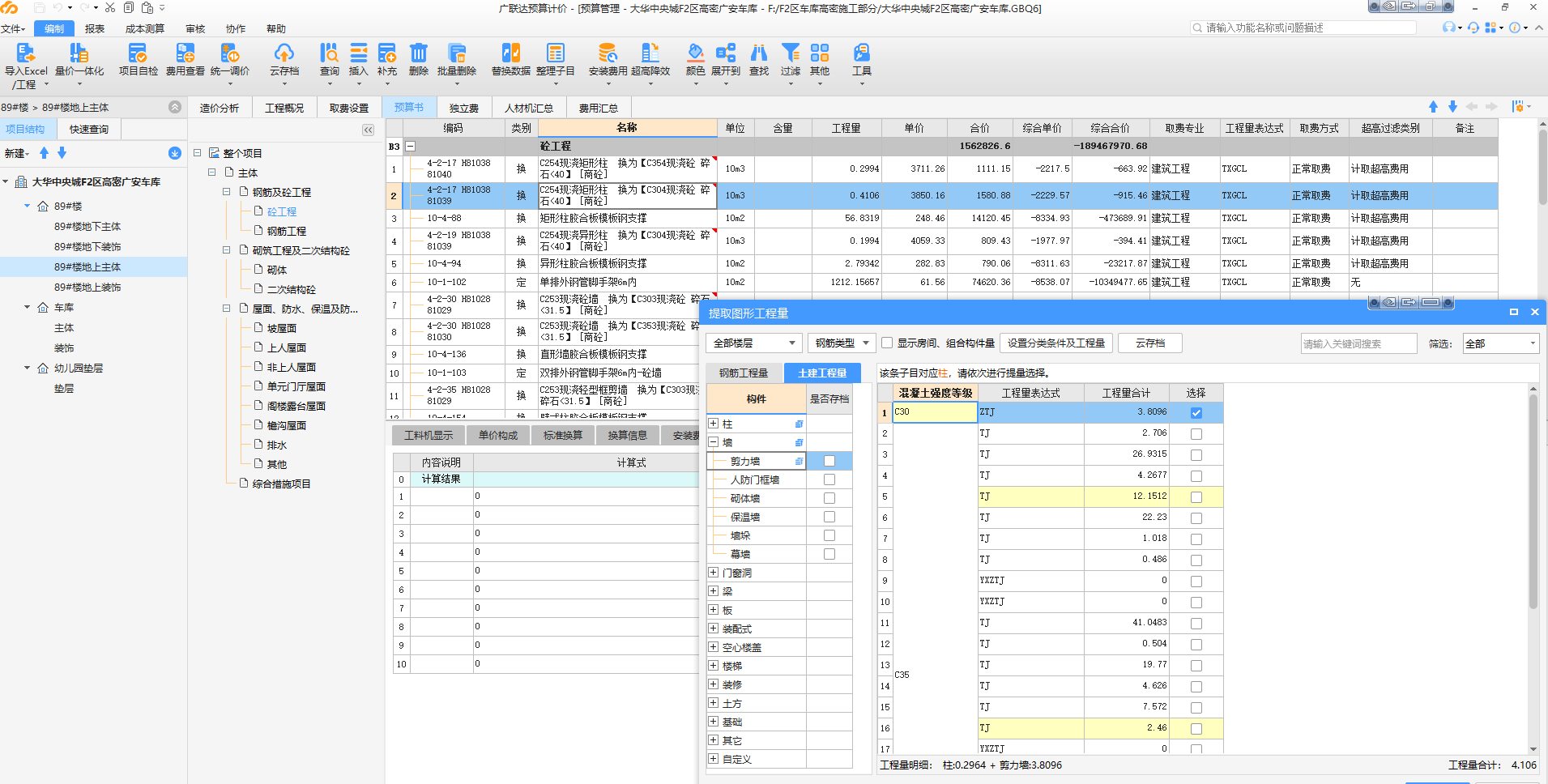
Task: Collapse the 墙 component node
Action: pos(713,442)
